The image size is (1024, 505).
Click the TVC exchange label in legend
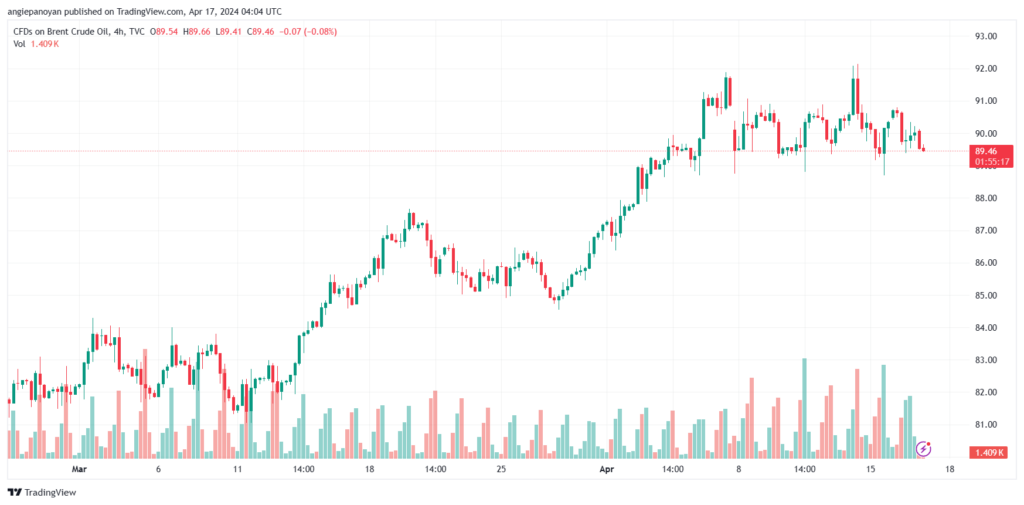pyautogui.click(x=135, y=31)
